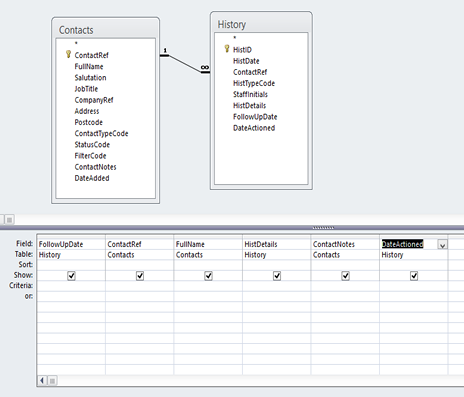Select FollowUpDate in the History field list
Viewport: 464px width, 397px height.
click(255, 117)
